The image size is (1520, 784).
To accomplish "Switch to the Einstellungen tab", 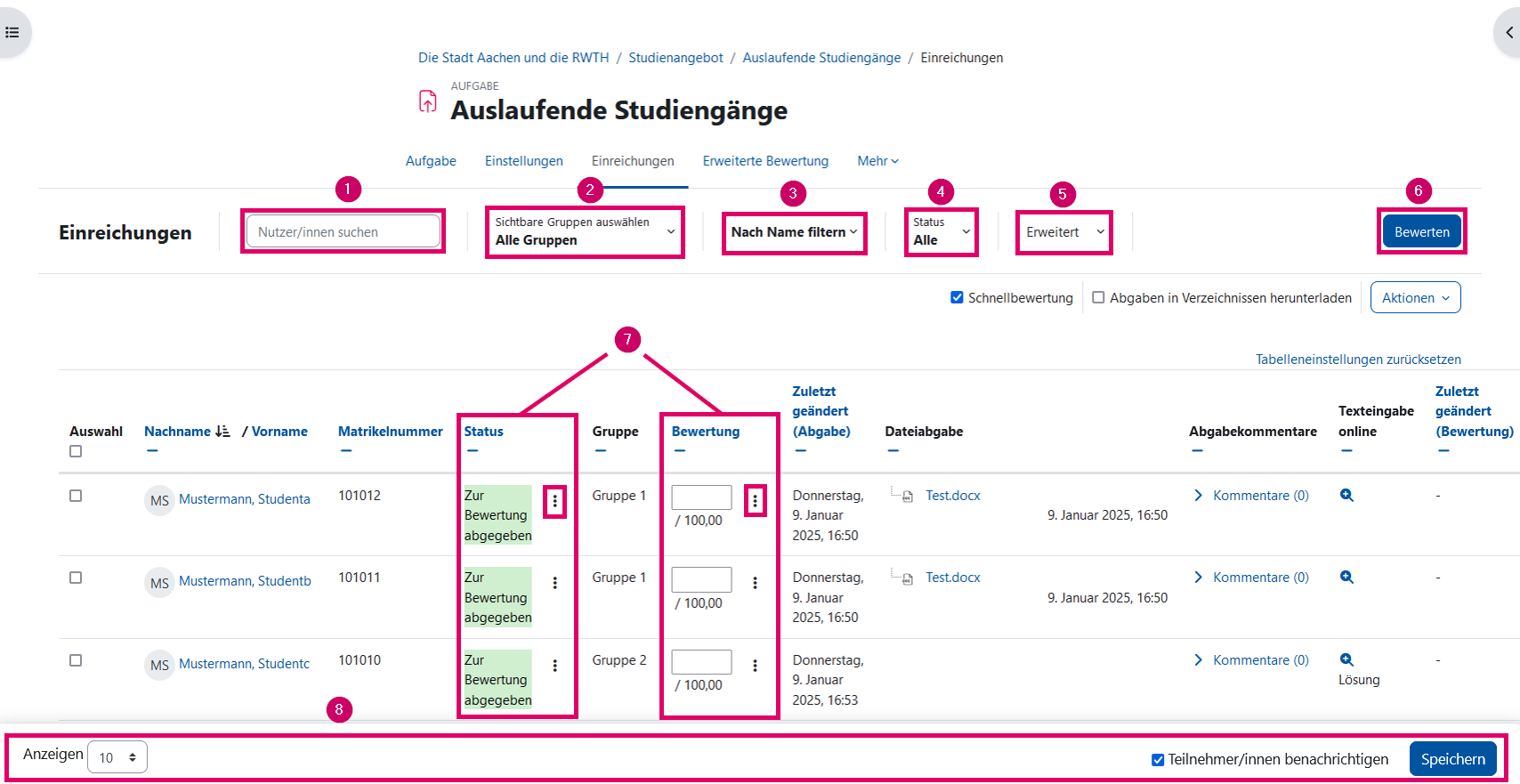I will click(x=524, y=161).
